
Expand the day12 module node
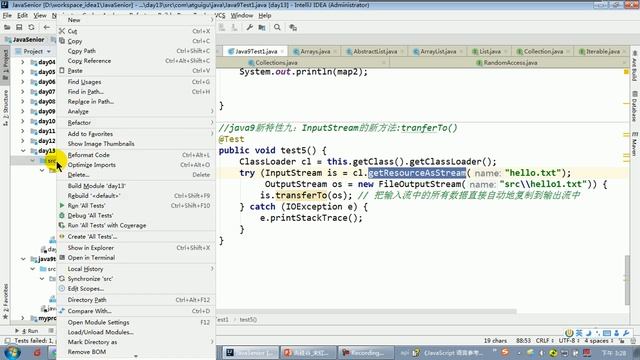pos(23,141)
